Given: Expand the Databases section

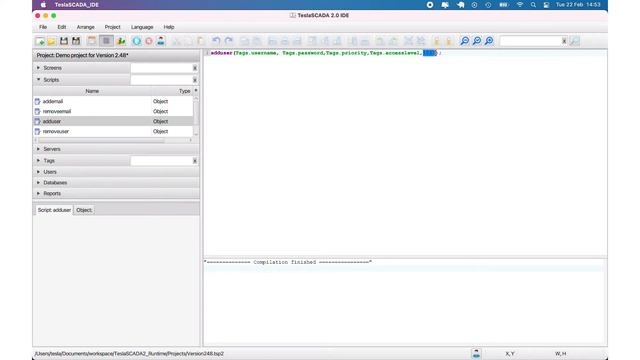Looking at the screenshot, I should 38,182.
